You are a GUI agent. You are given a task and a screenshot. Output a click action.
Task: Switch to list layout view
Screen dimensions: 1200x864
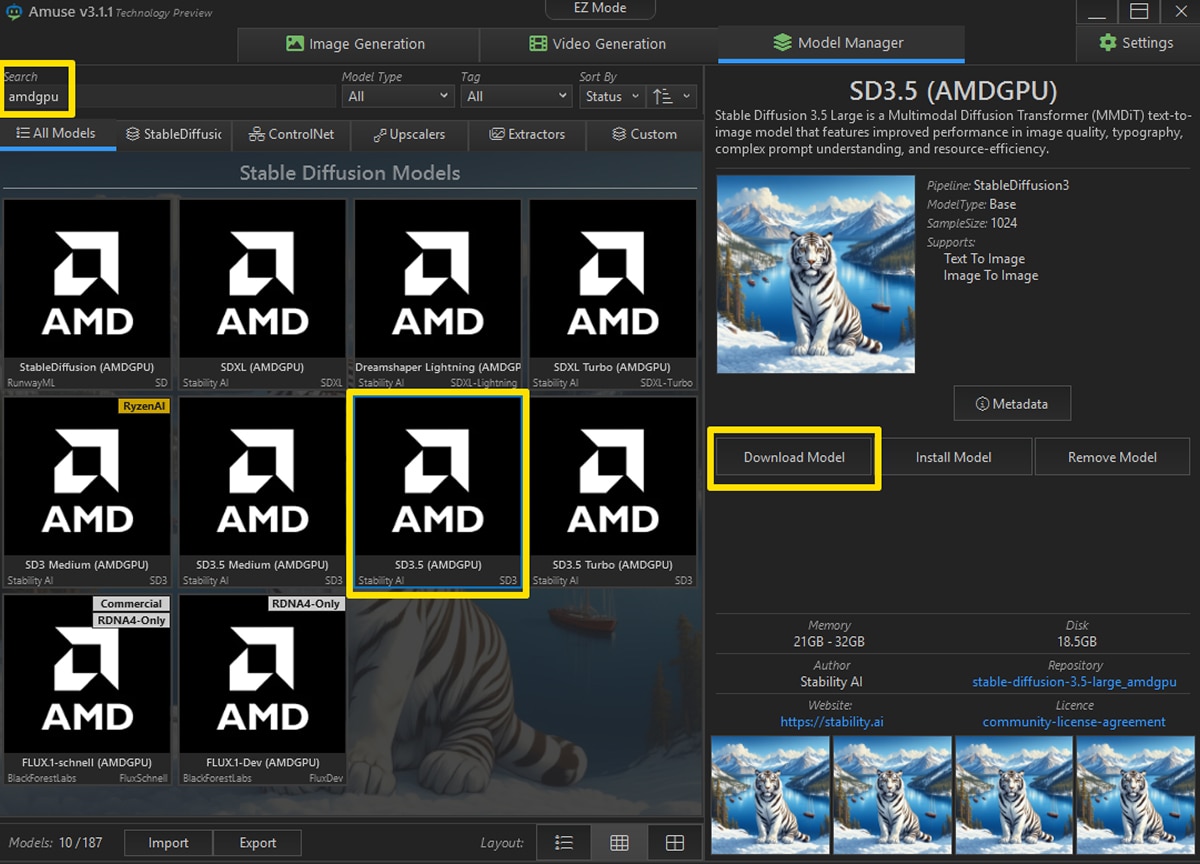pyautogui.click(x=563, y=843)
